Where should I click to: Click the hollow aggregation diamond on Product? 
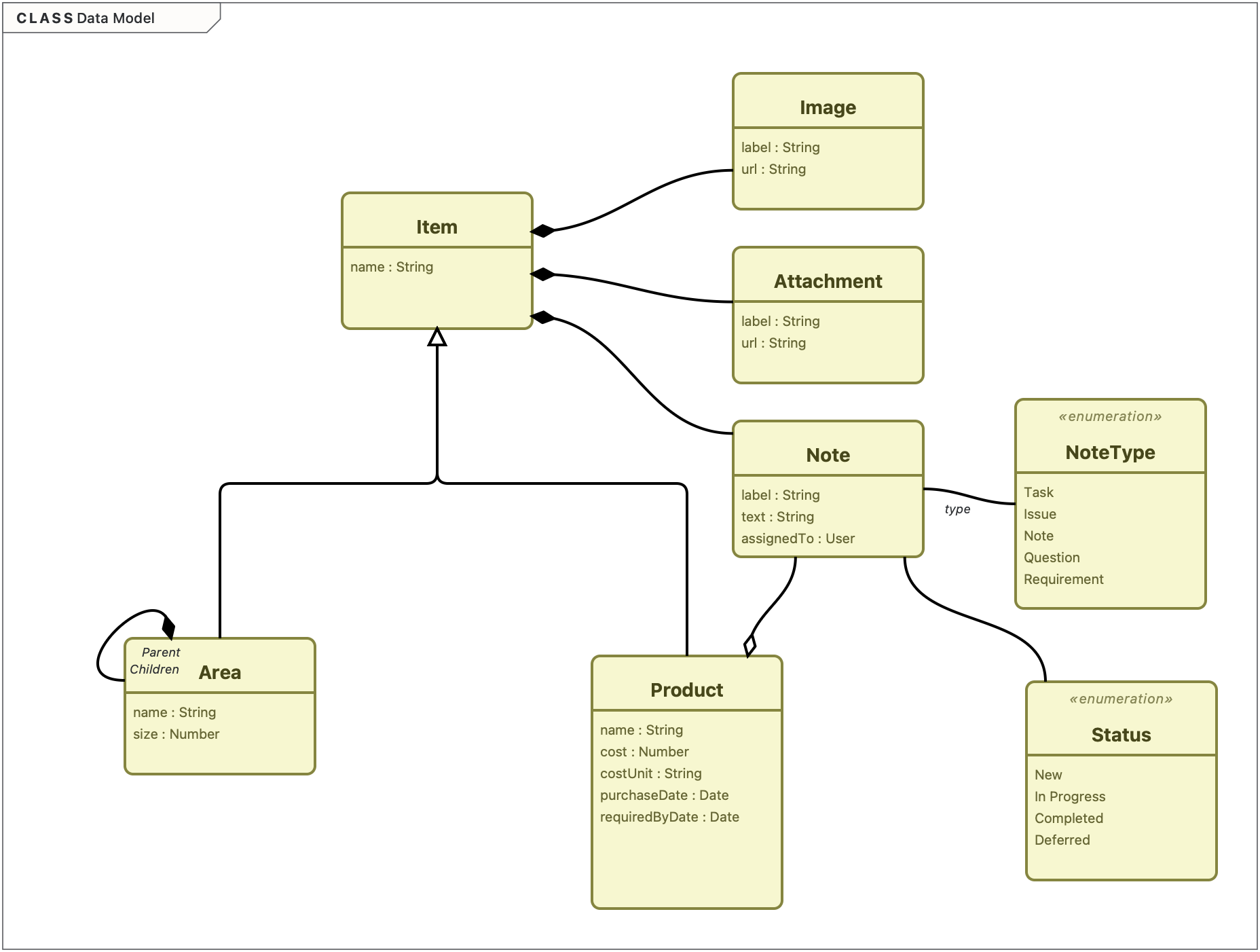(x=749, y=646)
